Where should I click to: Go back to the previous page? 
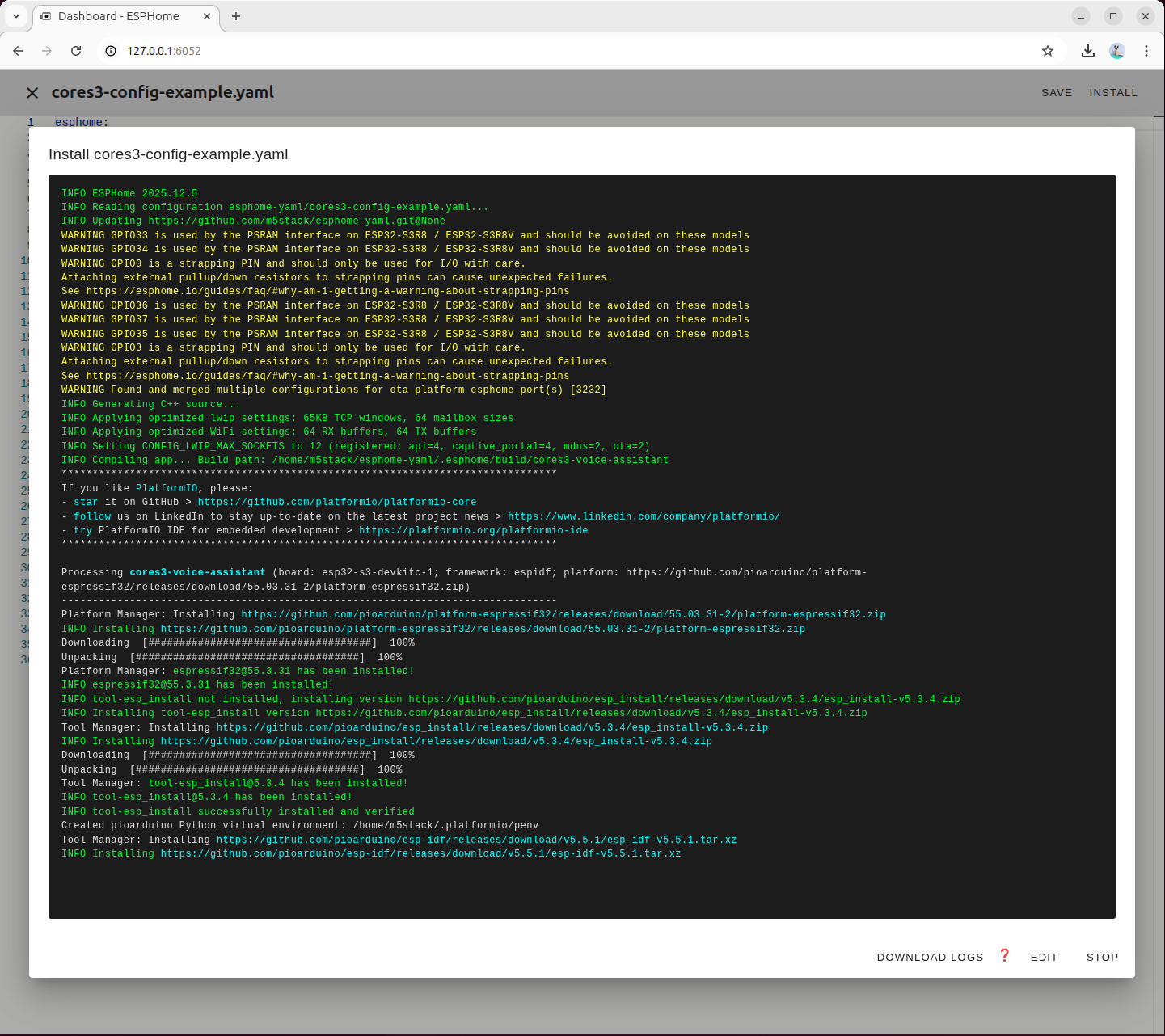pos(18,51)
